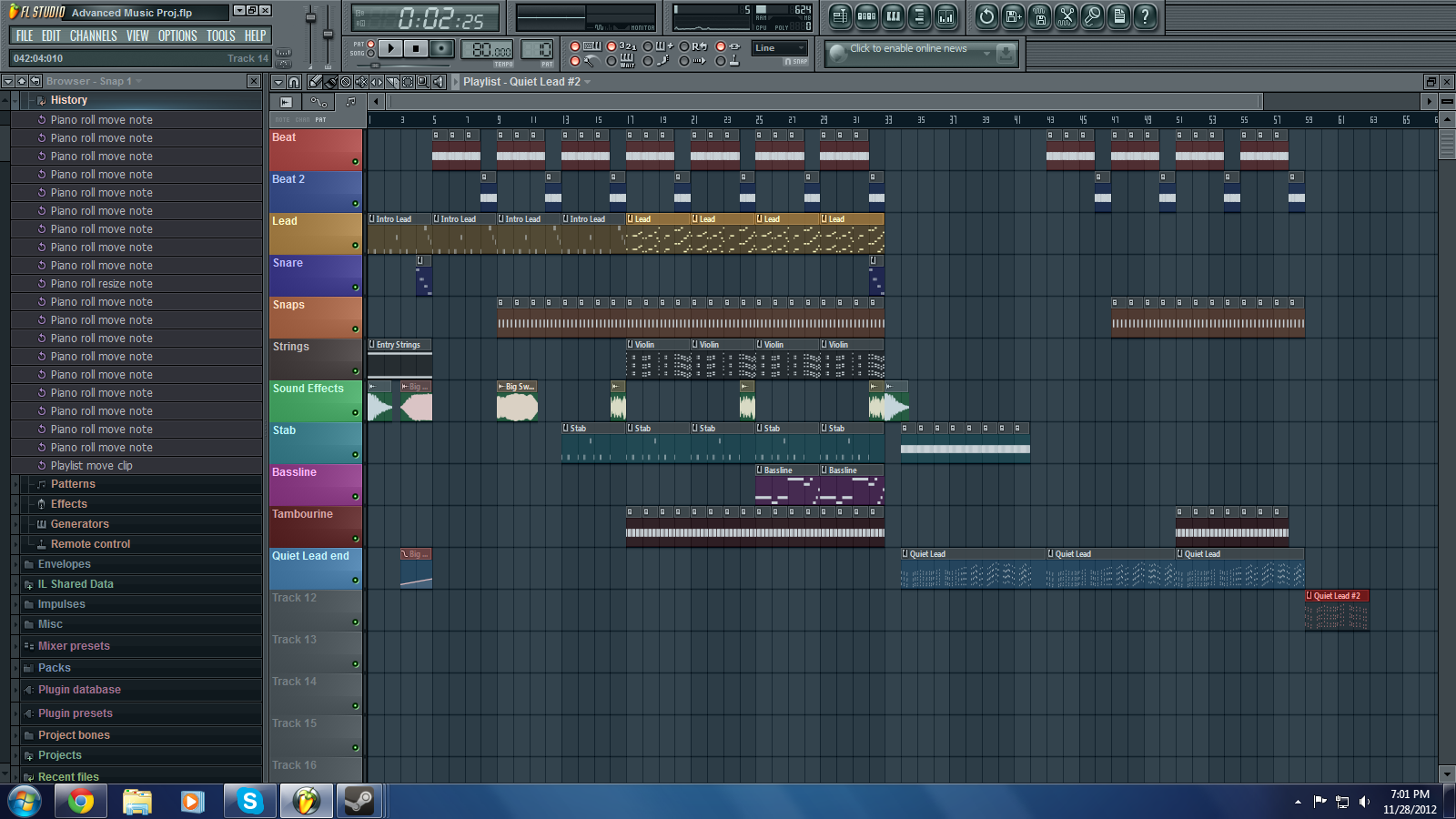The width and height of the screenshot is (1456, 819).
Task: Switch to pattern clips note tab in playlist
Action: tap(351, 102)
